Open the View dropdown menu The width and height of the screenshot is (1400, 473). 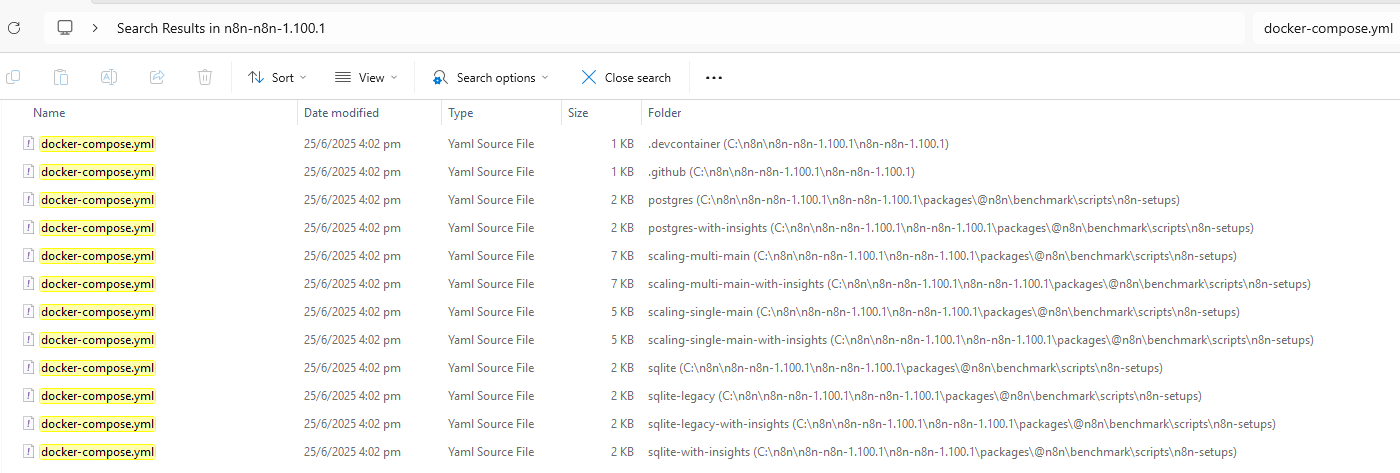point(366,77)
